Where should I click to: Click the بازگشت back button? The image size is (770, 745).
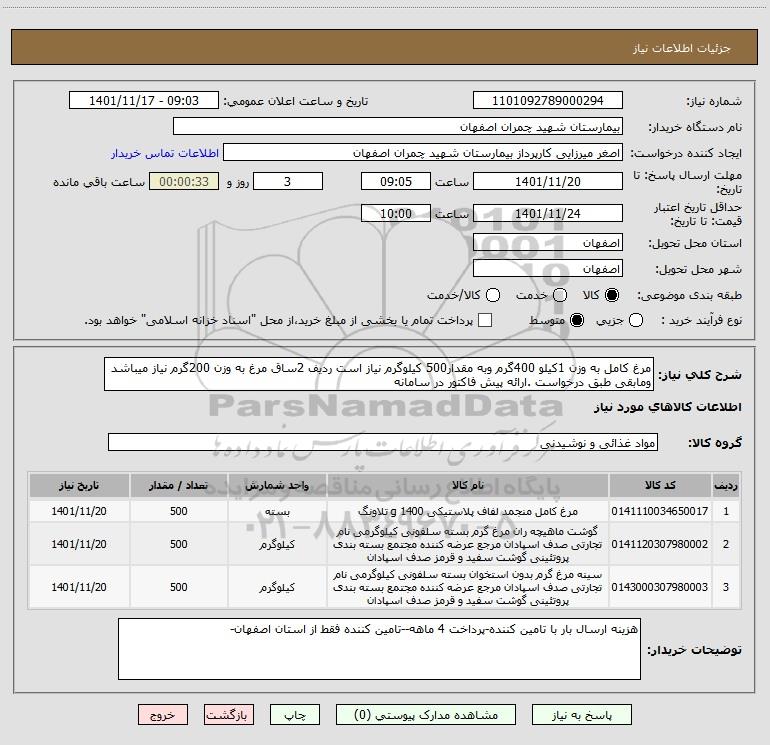pos(229,715)
